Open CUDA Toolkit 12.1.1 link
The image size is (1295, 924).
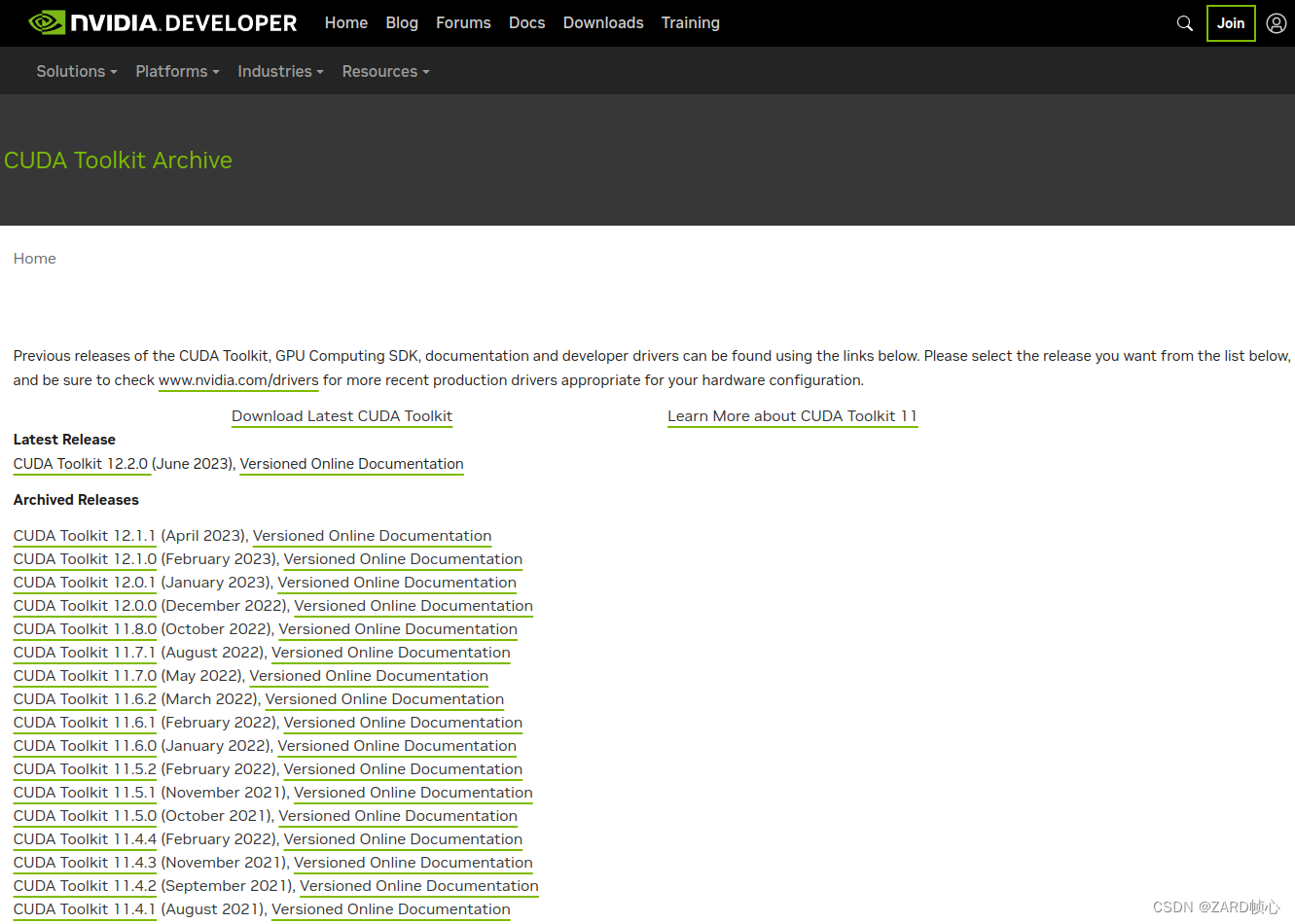(85, 536)
